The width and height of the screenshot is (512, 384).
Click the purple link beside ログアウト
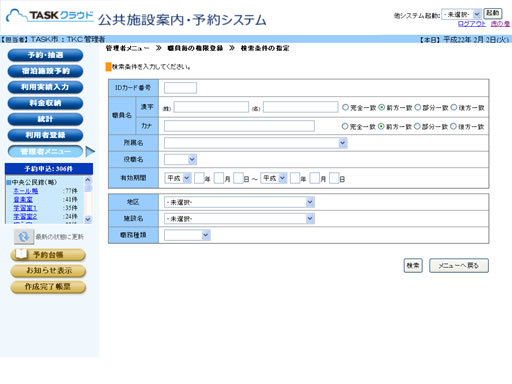point(500,24)
